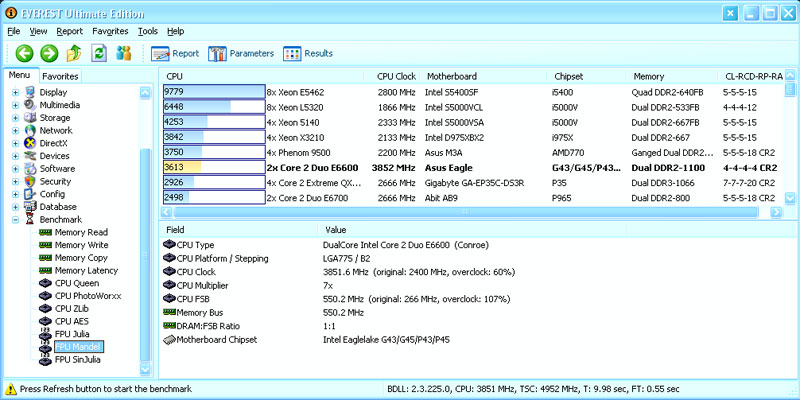
Task: Expand the Storage tree node
Action: click(x=15, y=118)
